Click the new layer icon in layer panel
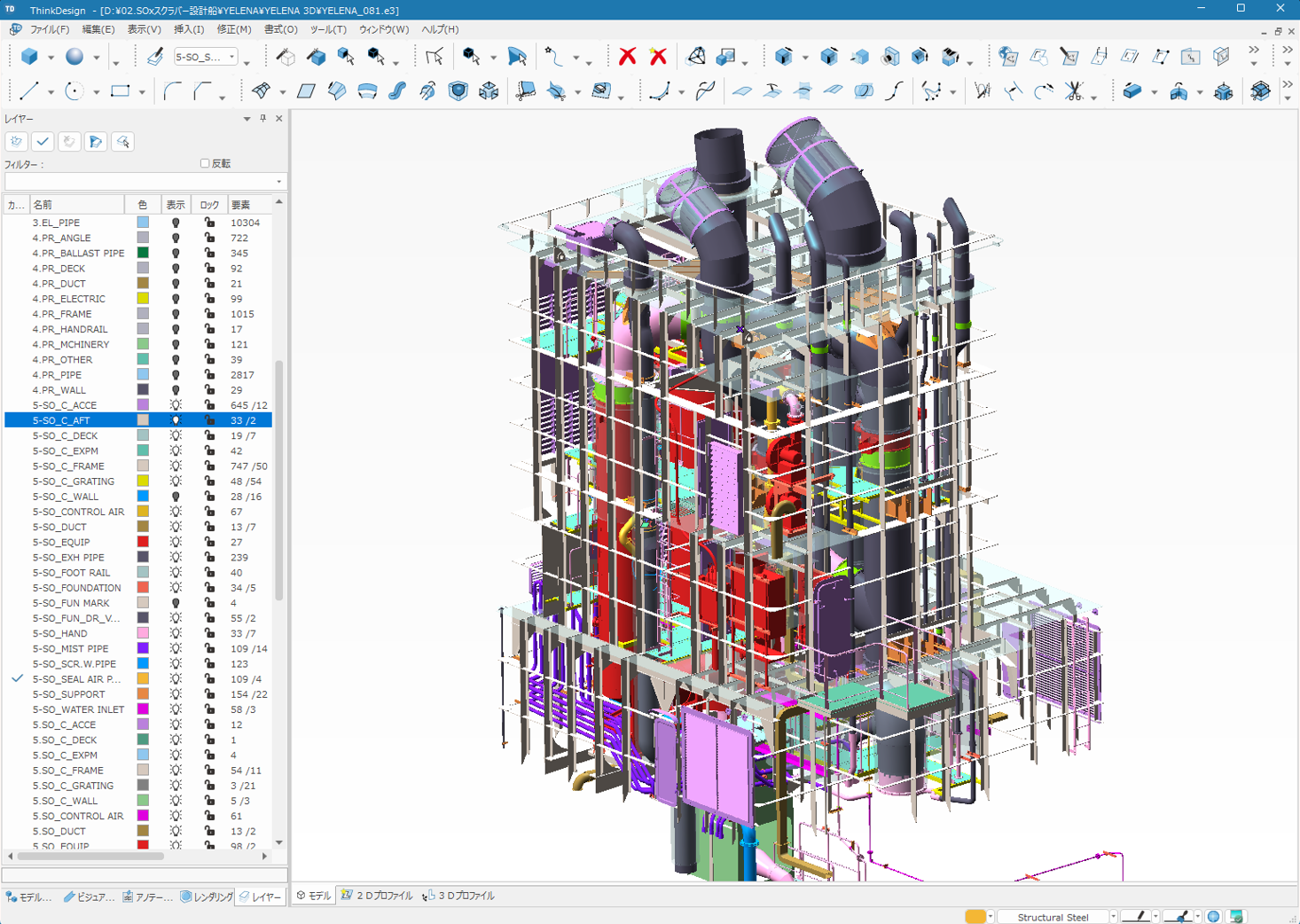The image size is (1300, 924). click(16, 142)
